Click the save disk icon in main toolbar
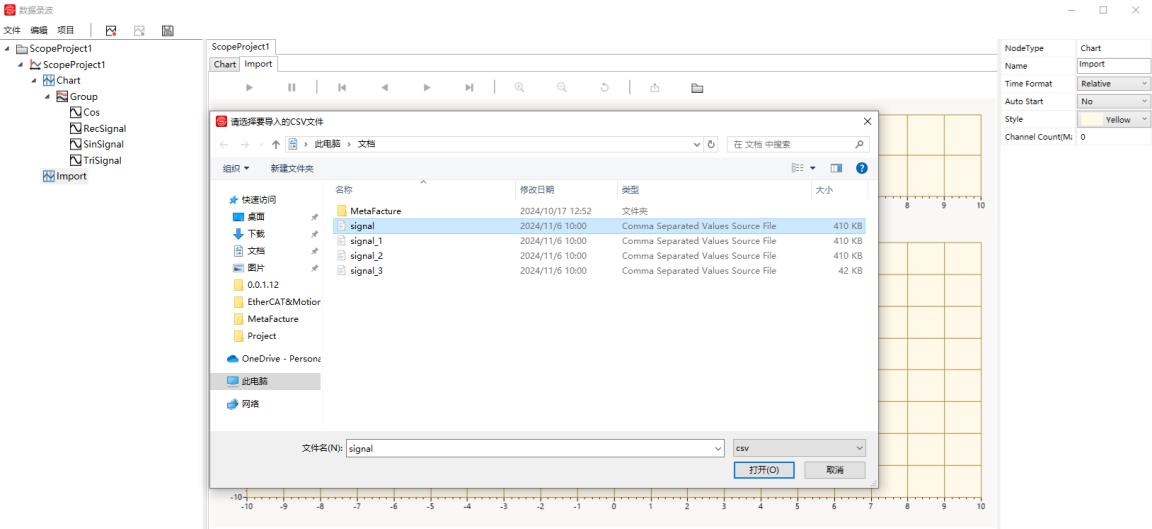Viewport: 1152px width, 529px height. [168, 30]
